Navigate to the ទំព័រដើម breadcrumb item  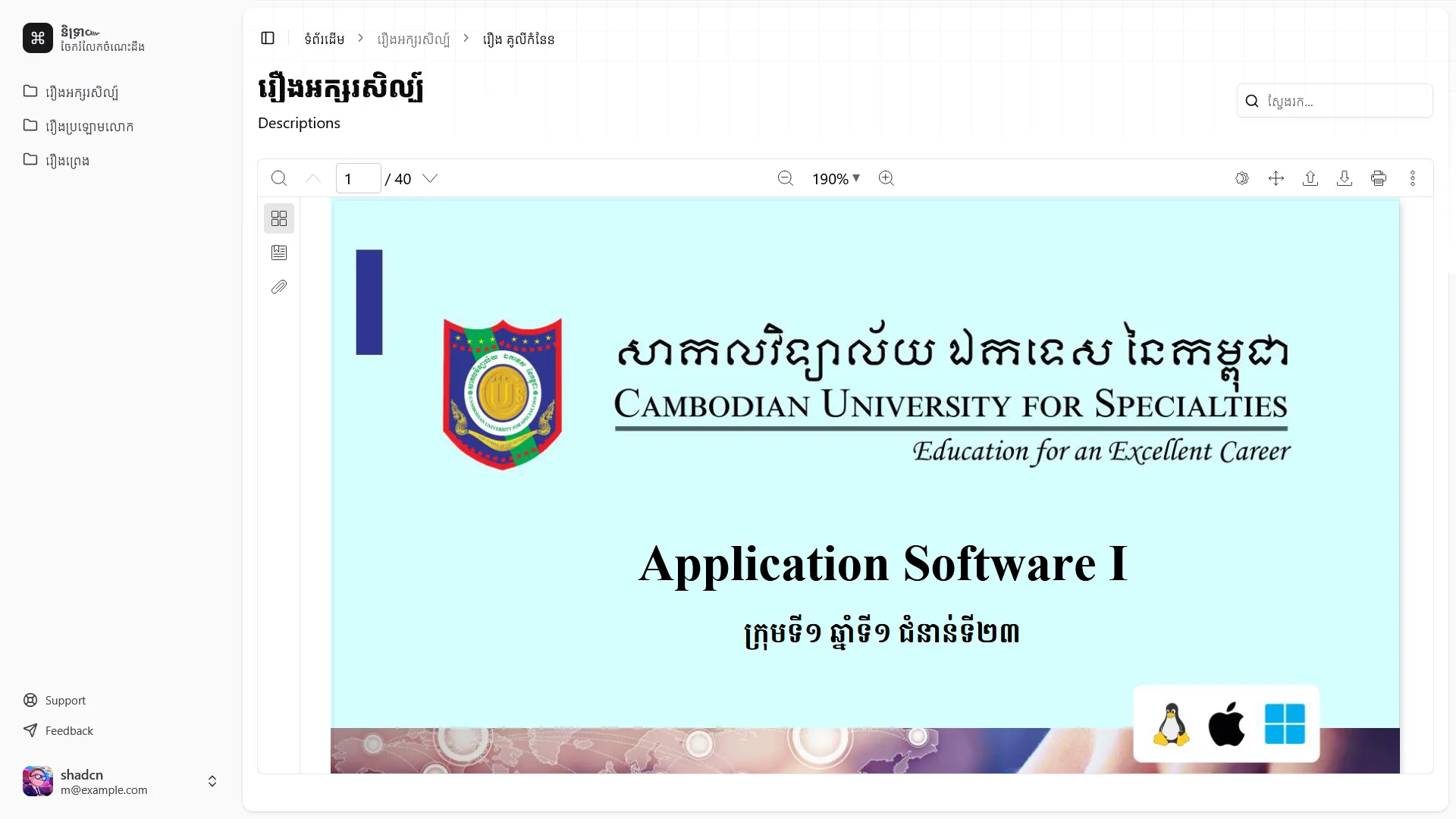coord(324,39)
